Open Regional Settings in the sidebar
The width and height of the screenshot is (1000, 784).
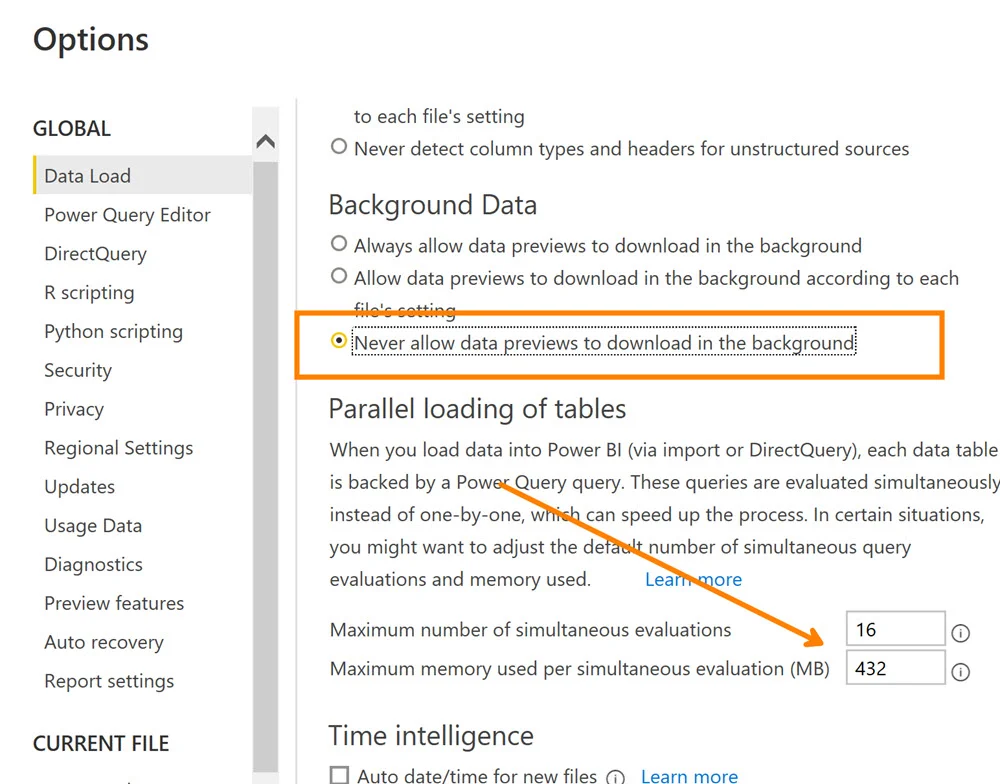[x=118, y=448]
